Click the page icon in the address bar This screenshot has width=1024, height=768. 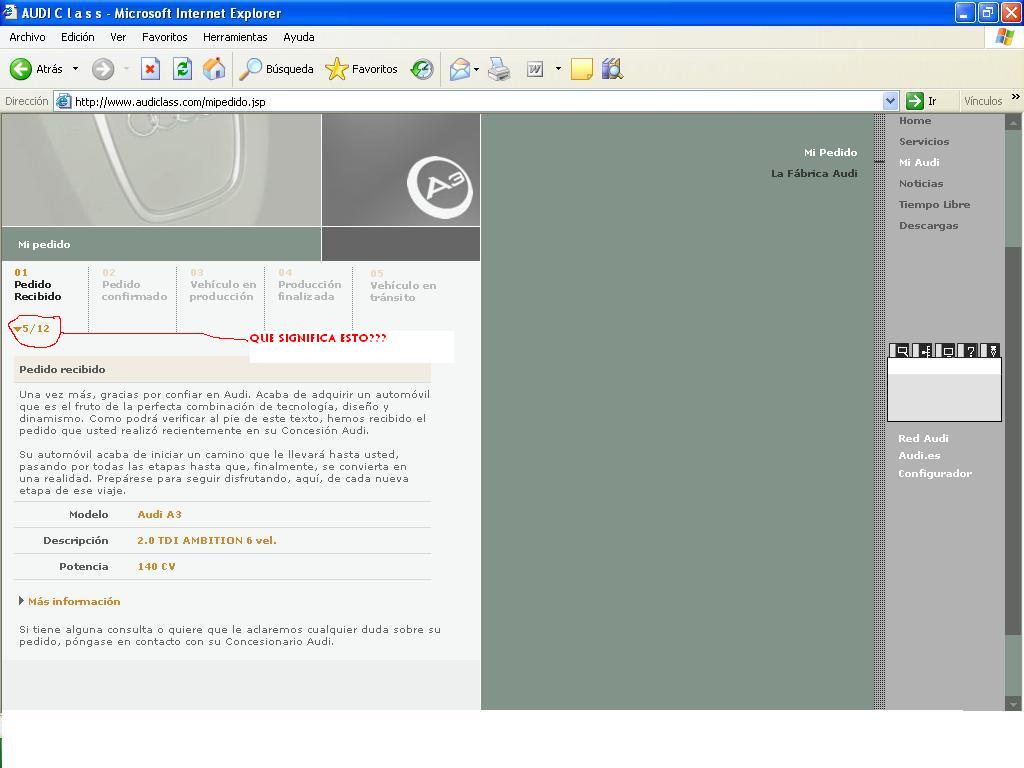(x=63, y=101)
